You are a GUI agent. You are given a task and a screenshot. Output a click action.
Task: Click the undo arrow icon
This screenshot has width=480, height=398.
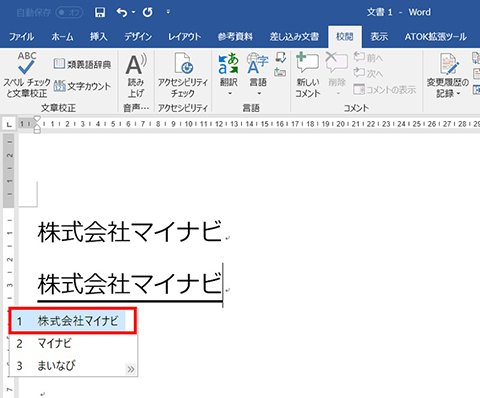coord(122,12)
